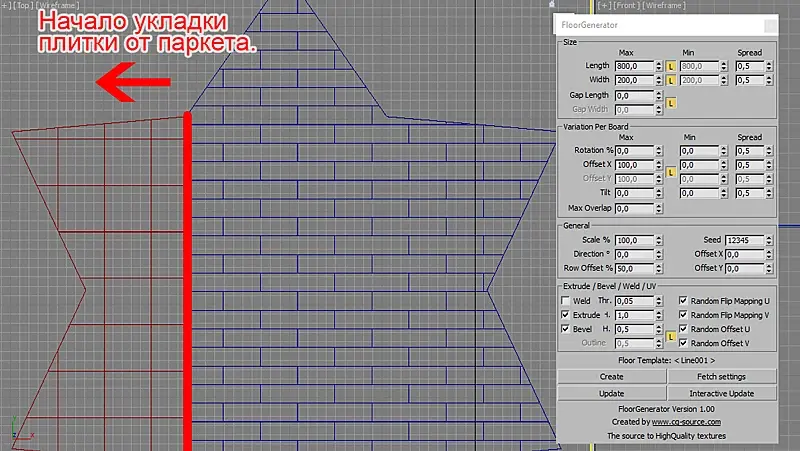Click the Direction ° spinner arrows

click(659, 255)
